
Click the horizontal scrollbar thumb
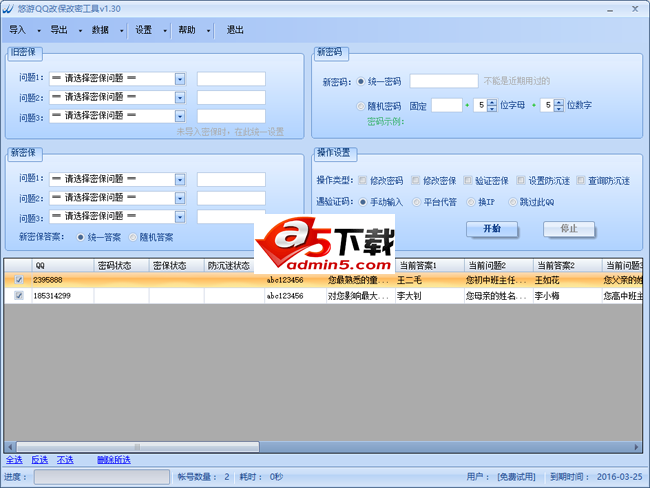click(138, 447)
